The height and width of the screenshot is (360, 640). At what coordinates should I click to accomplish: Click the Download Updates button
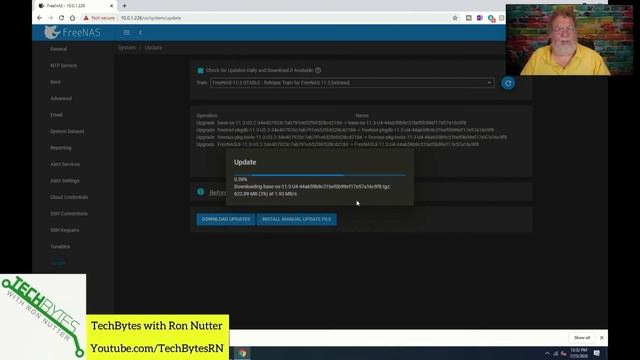pyautogui.click(x=226, y=219)
